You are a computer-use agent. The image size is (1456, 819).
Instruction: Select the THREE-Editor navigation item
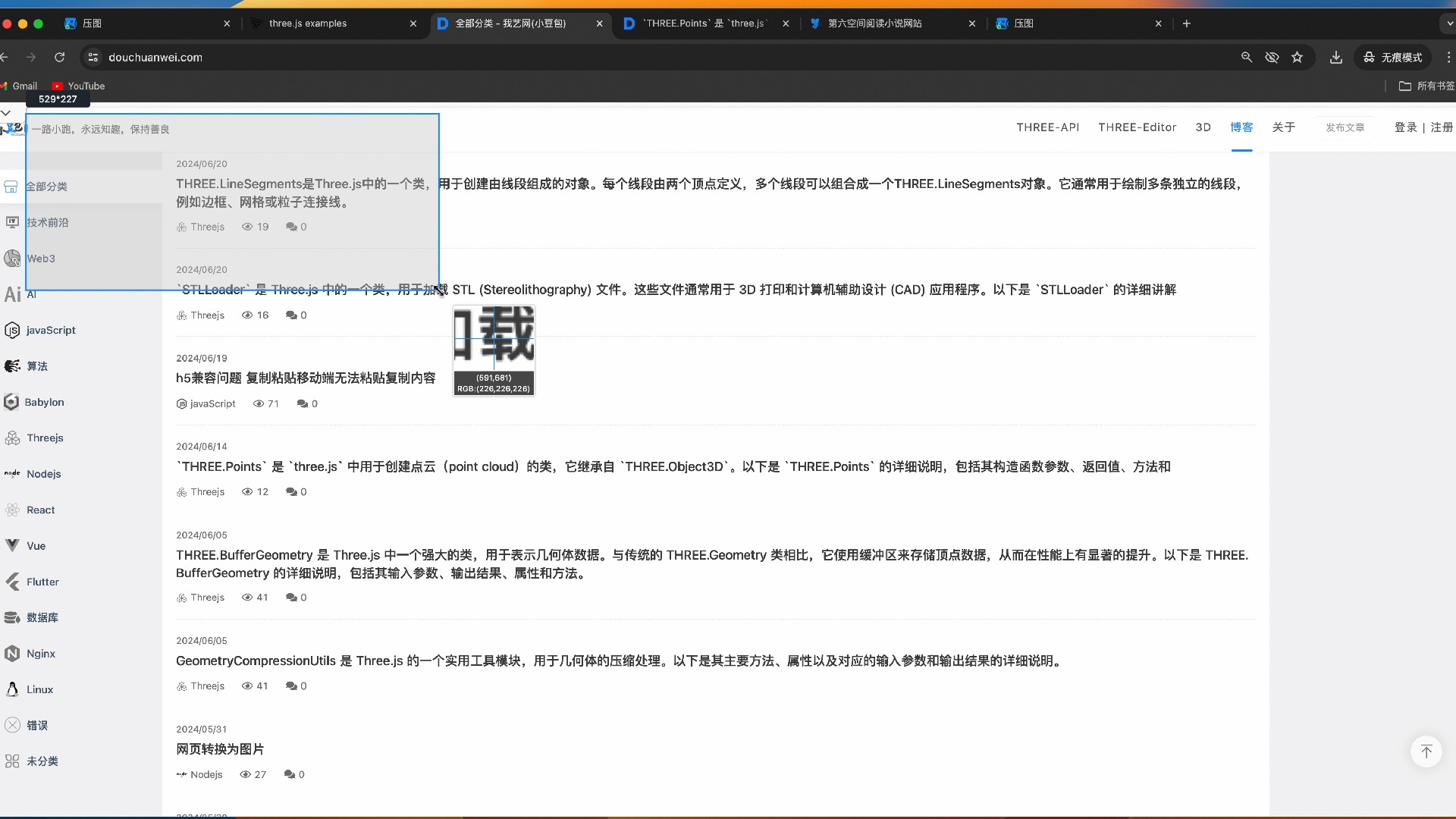(1137, 127)
